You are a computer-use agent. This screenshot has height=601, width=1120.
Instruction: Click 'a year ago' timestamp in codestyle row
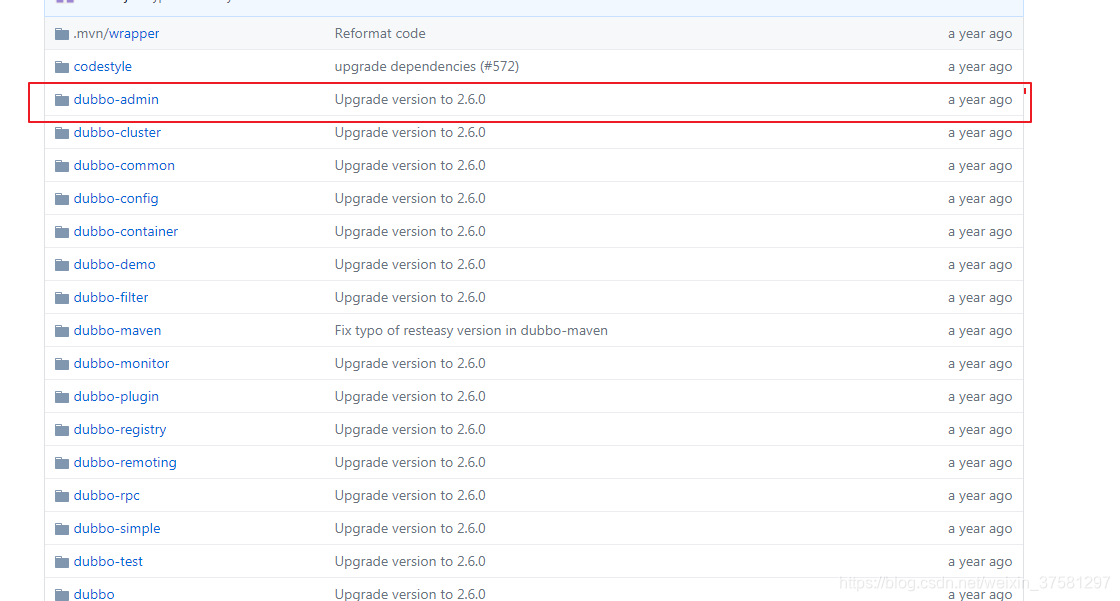coord(980,66)
